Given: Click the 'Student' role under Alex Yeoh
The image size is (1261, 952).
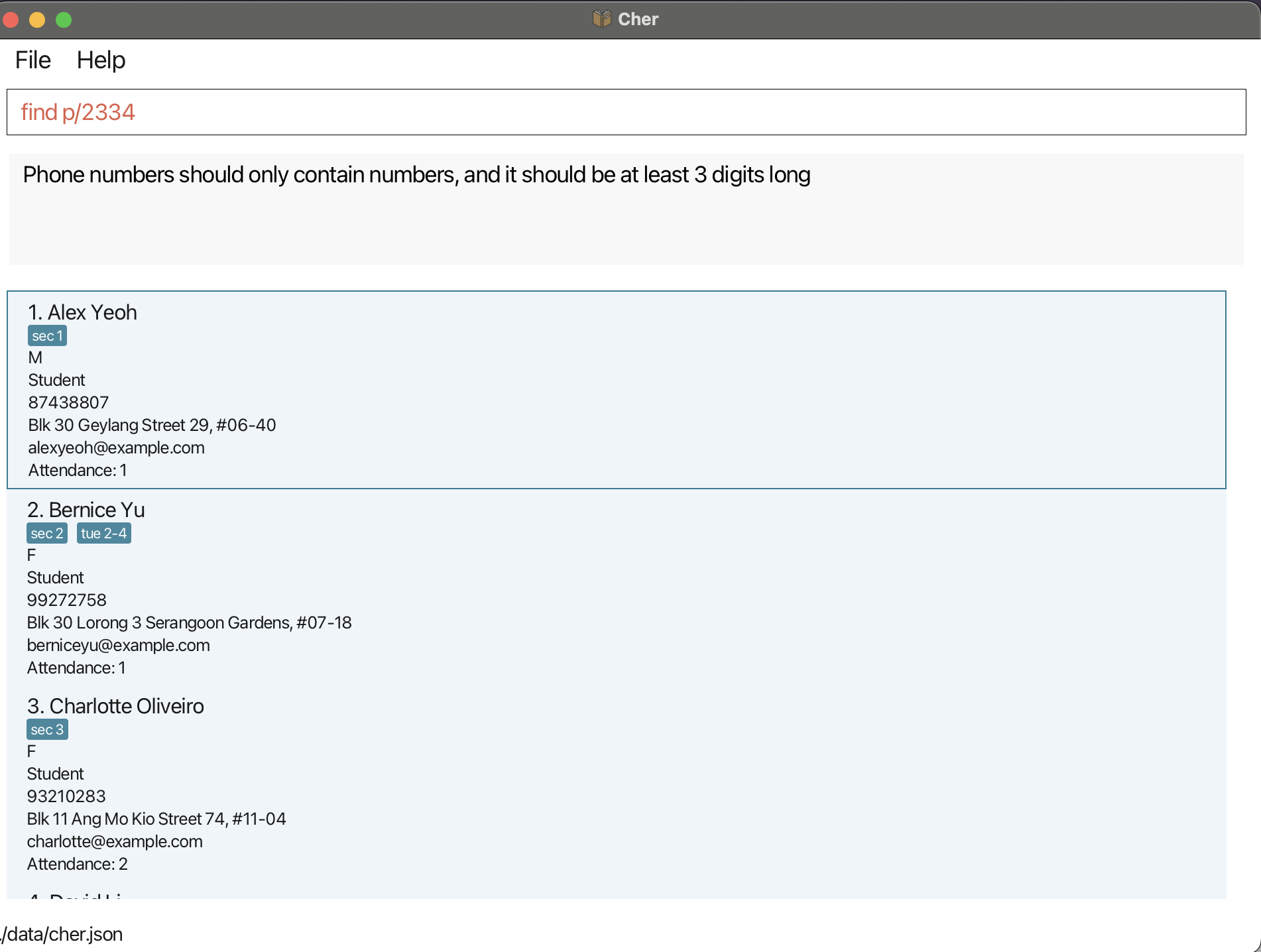Looking at the screenshot, I should (x=56, y=380).
